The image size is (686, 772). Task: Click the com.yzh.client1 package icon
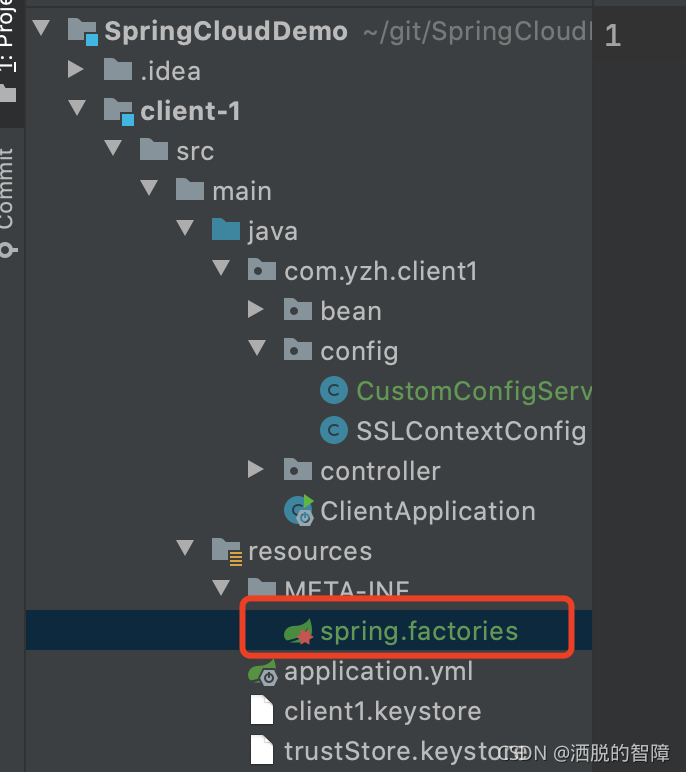[261, 269]
